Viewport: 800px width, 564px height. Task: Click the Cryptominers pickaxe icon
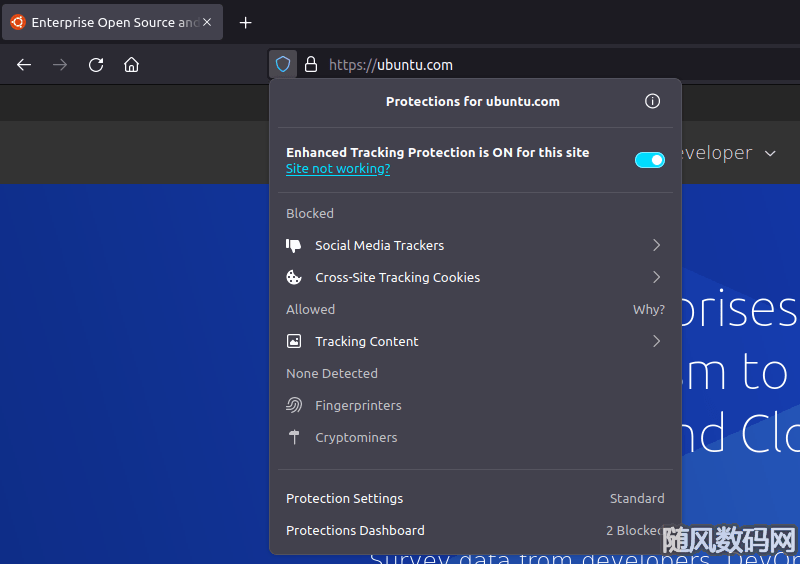pyautogui.click(x=294, y=437)
